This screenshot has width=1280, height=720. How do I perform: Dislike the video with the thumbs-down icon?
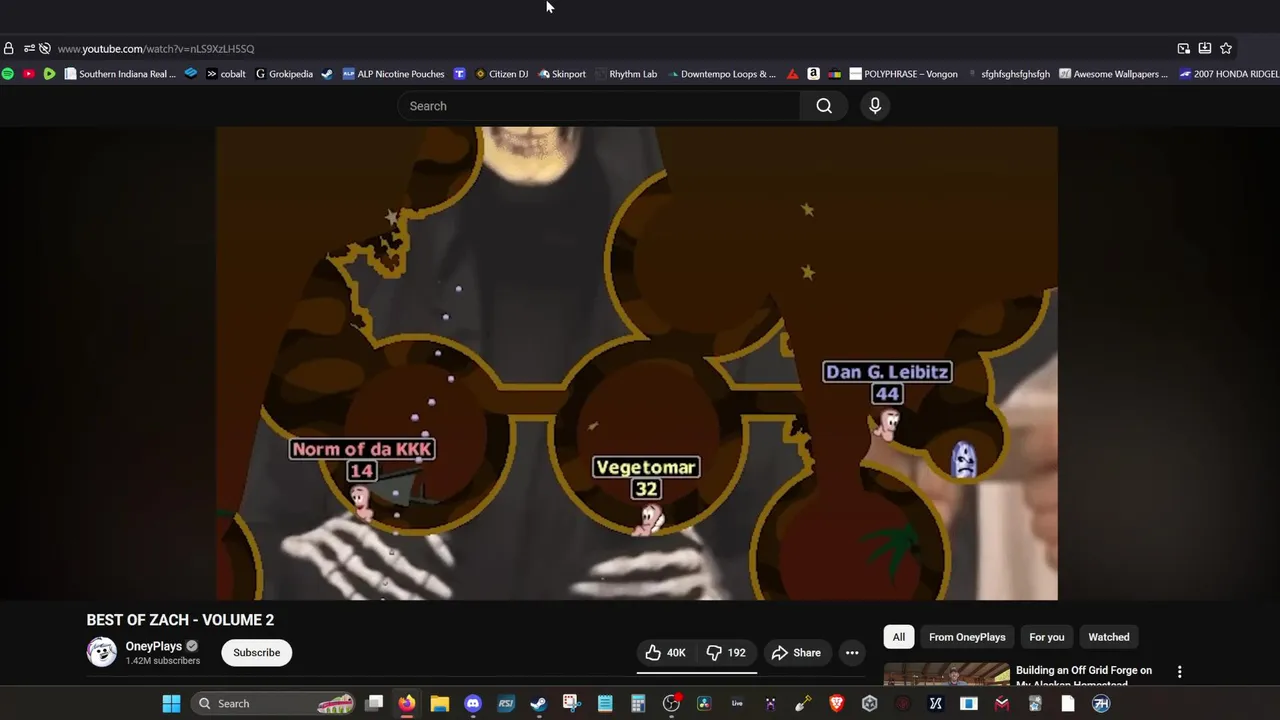pos(727,653)
